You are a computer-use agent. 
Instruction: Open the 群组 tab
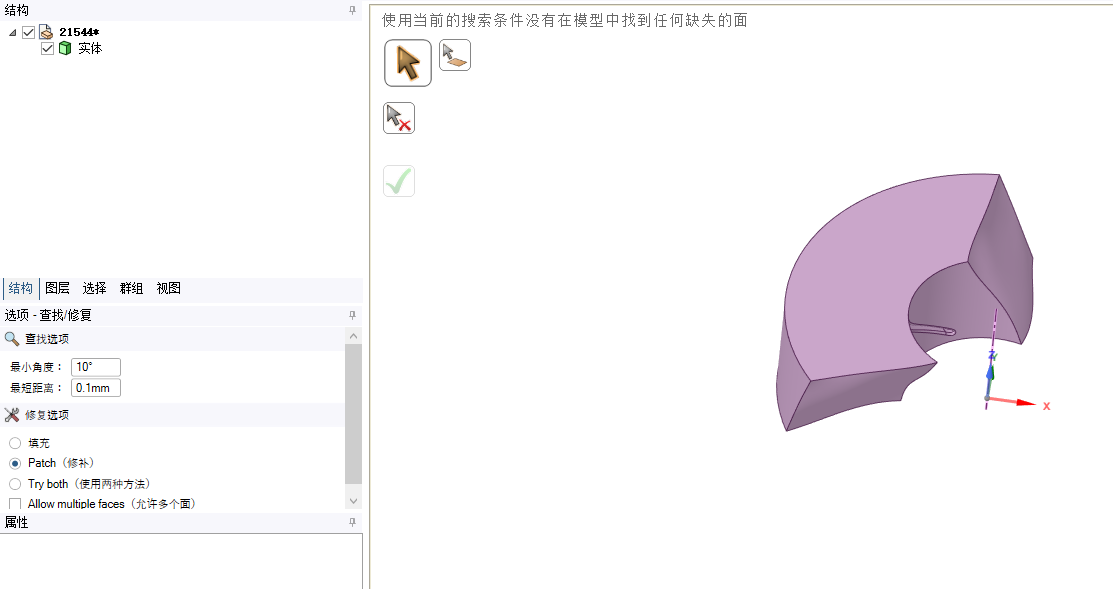(131, 288)
